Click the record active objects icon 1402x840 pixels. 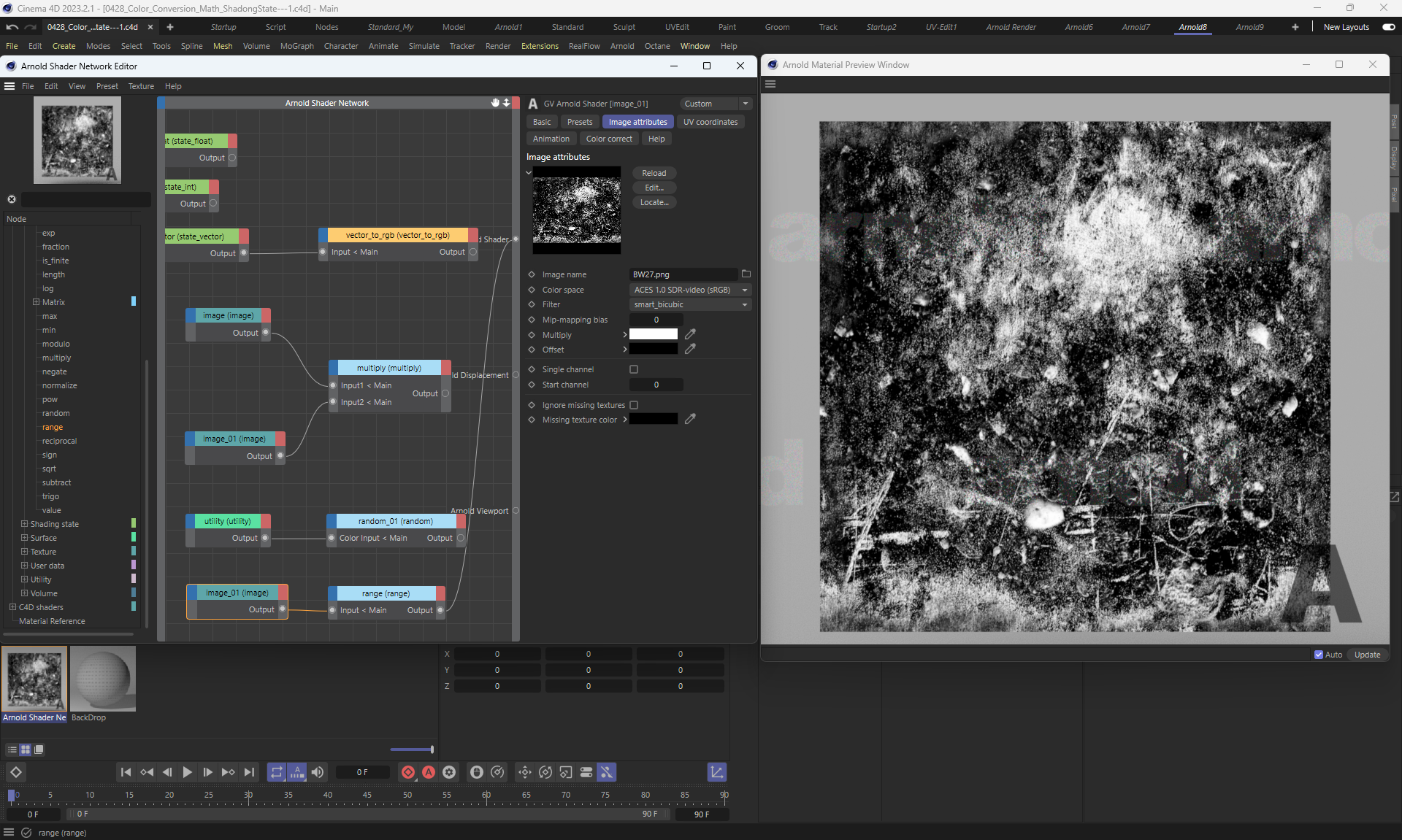(408, 772)
